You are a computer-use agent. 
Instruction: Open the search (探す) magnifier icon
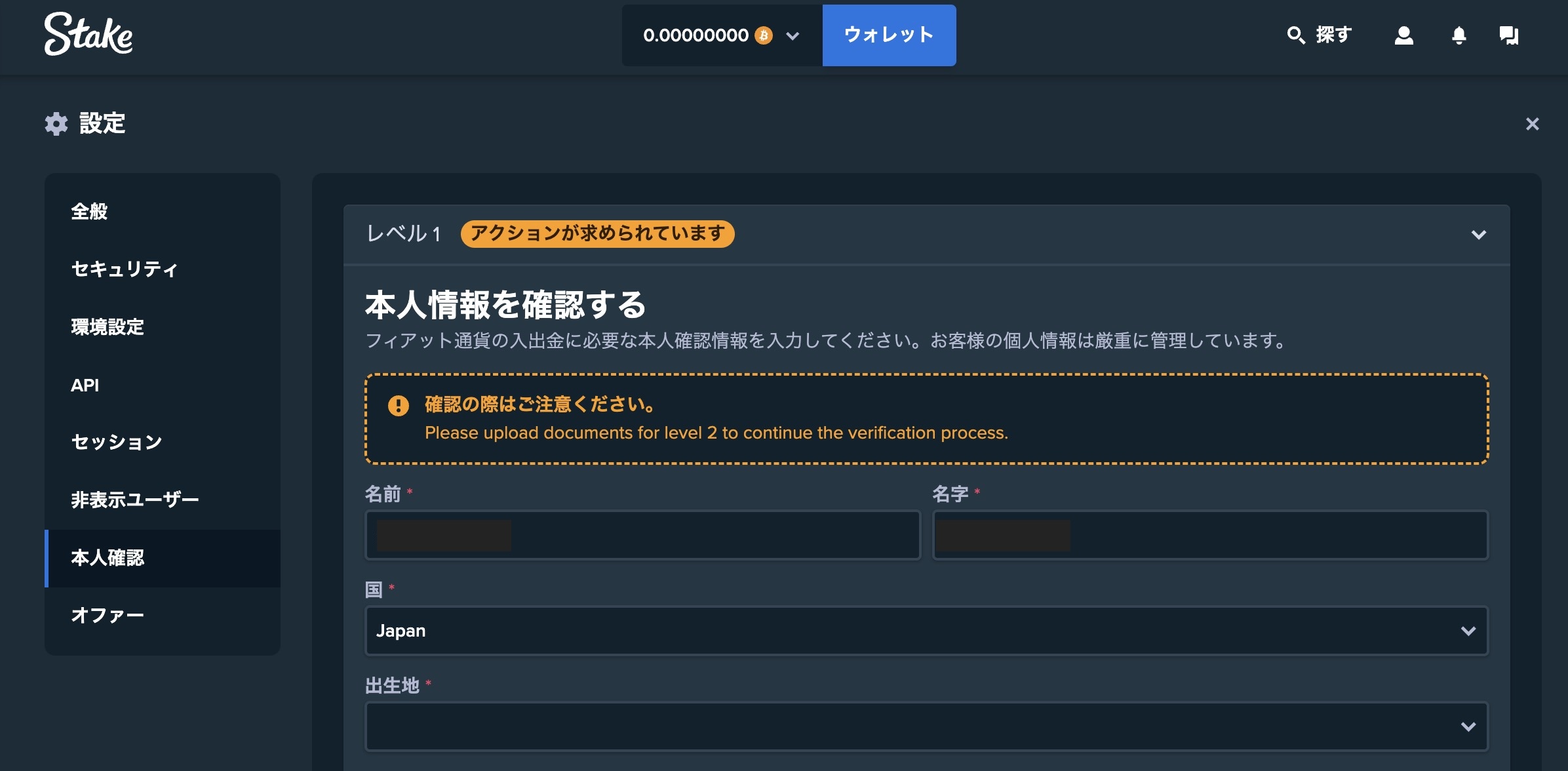(x=1295, y=35)
